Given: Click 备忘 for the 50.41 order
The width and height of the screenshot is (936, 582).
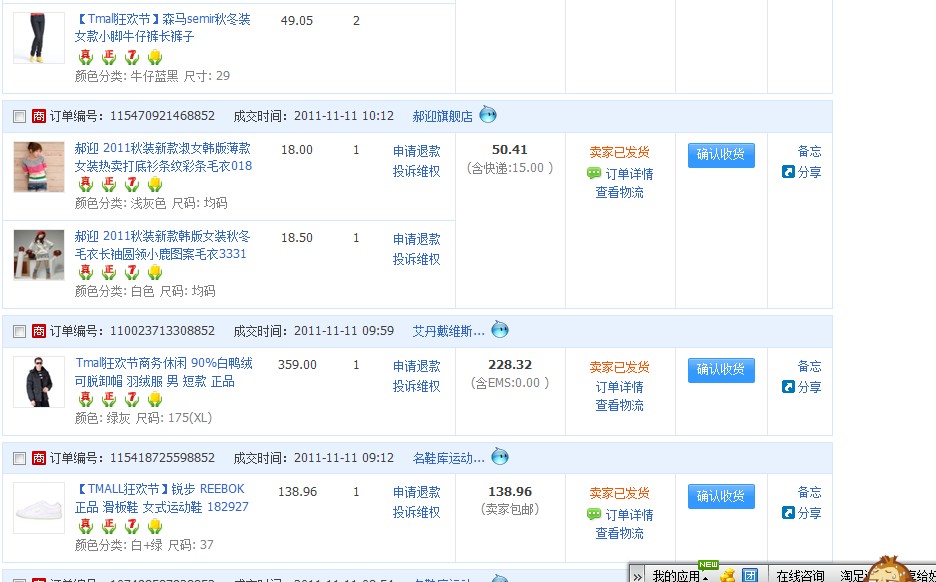Looking at the screenshot, I should coord(809,151).
